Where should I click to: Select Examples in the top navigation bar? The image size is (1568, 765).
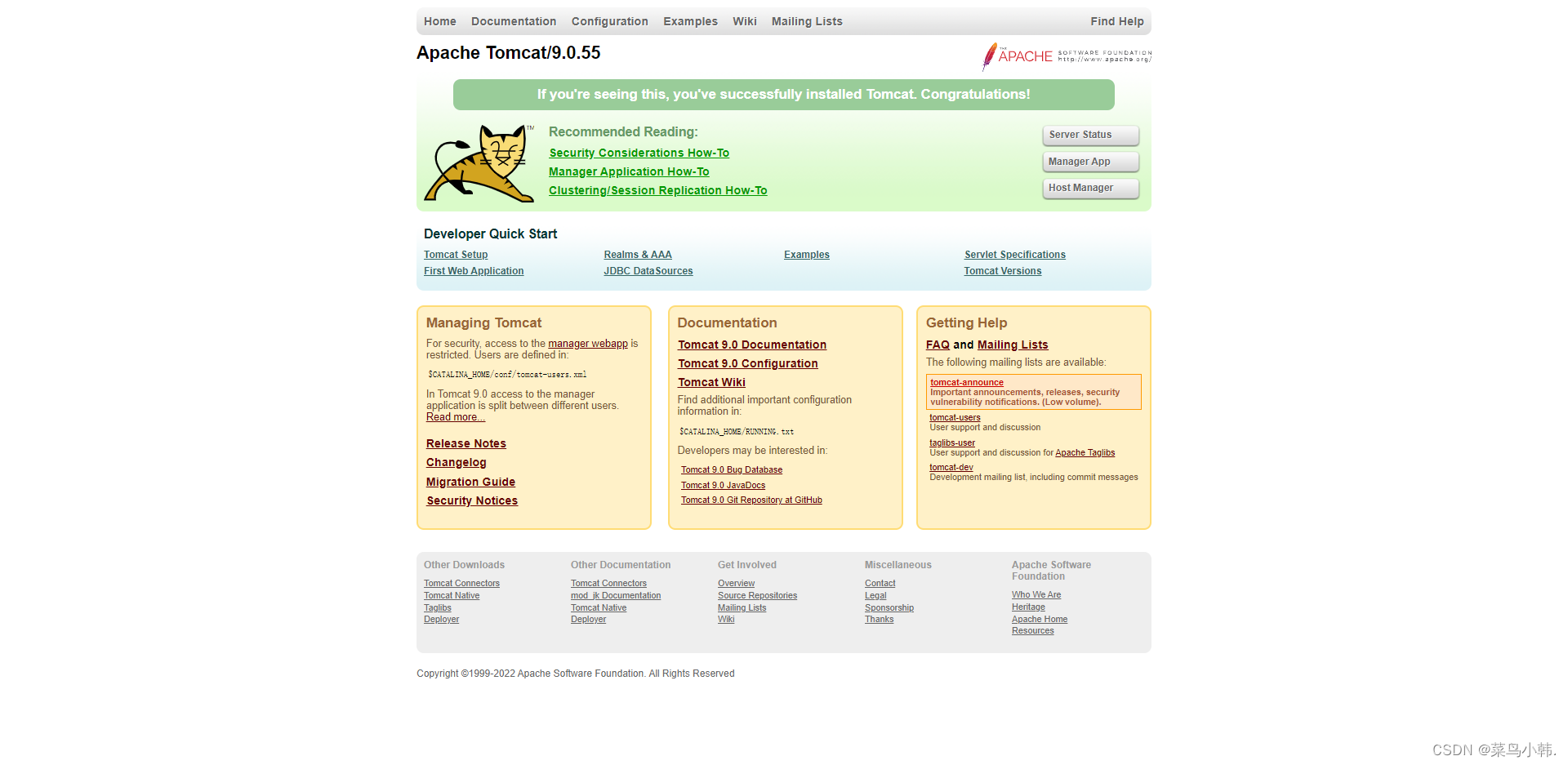click(690, 21)
